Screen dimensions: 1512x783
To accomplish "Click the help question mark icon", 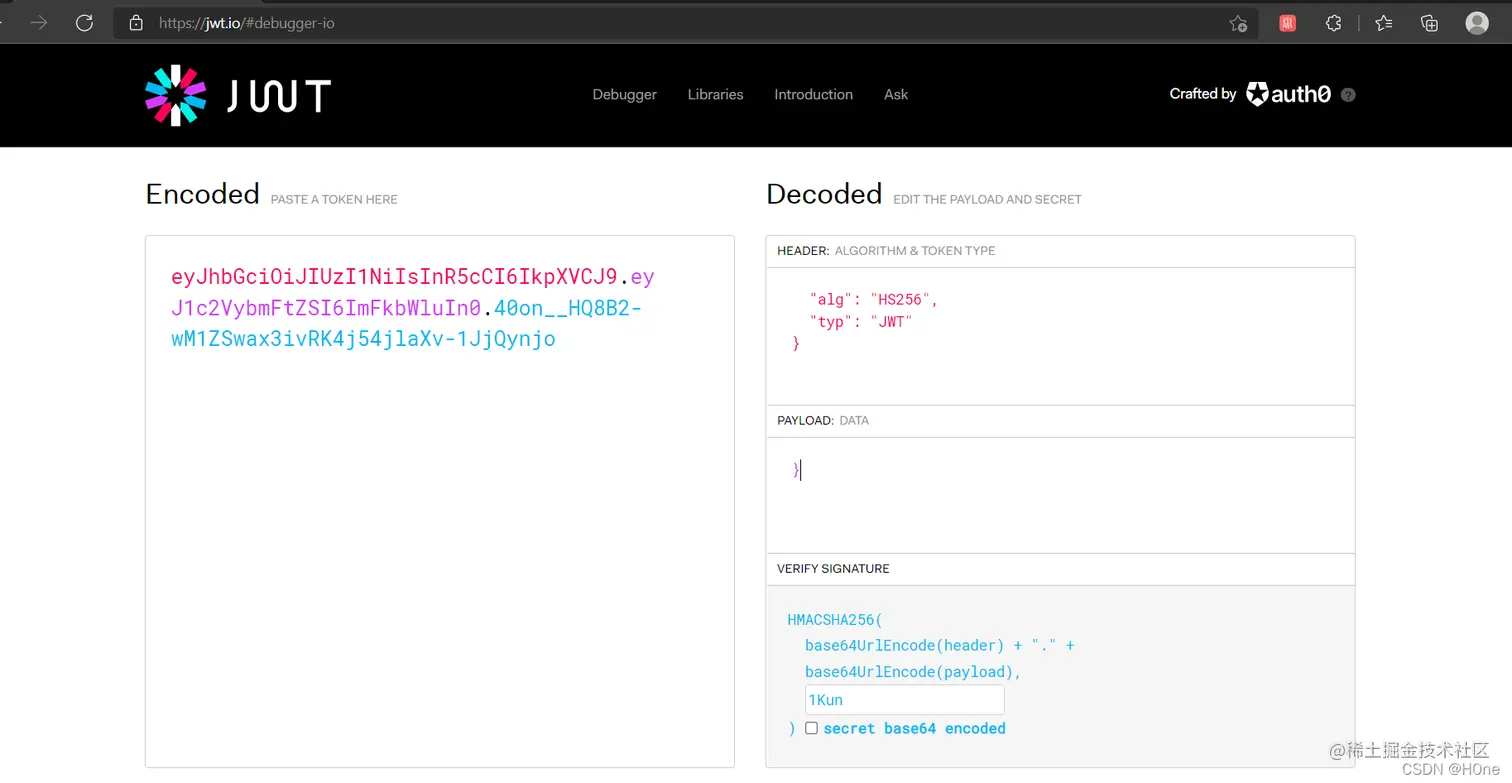I will 1348,95.
